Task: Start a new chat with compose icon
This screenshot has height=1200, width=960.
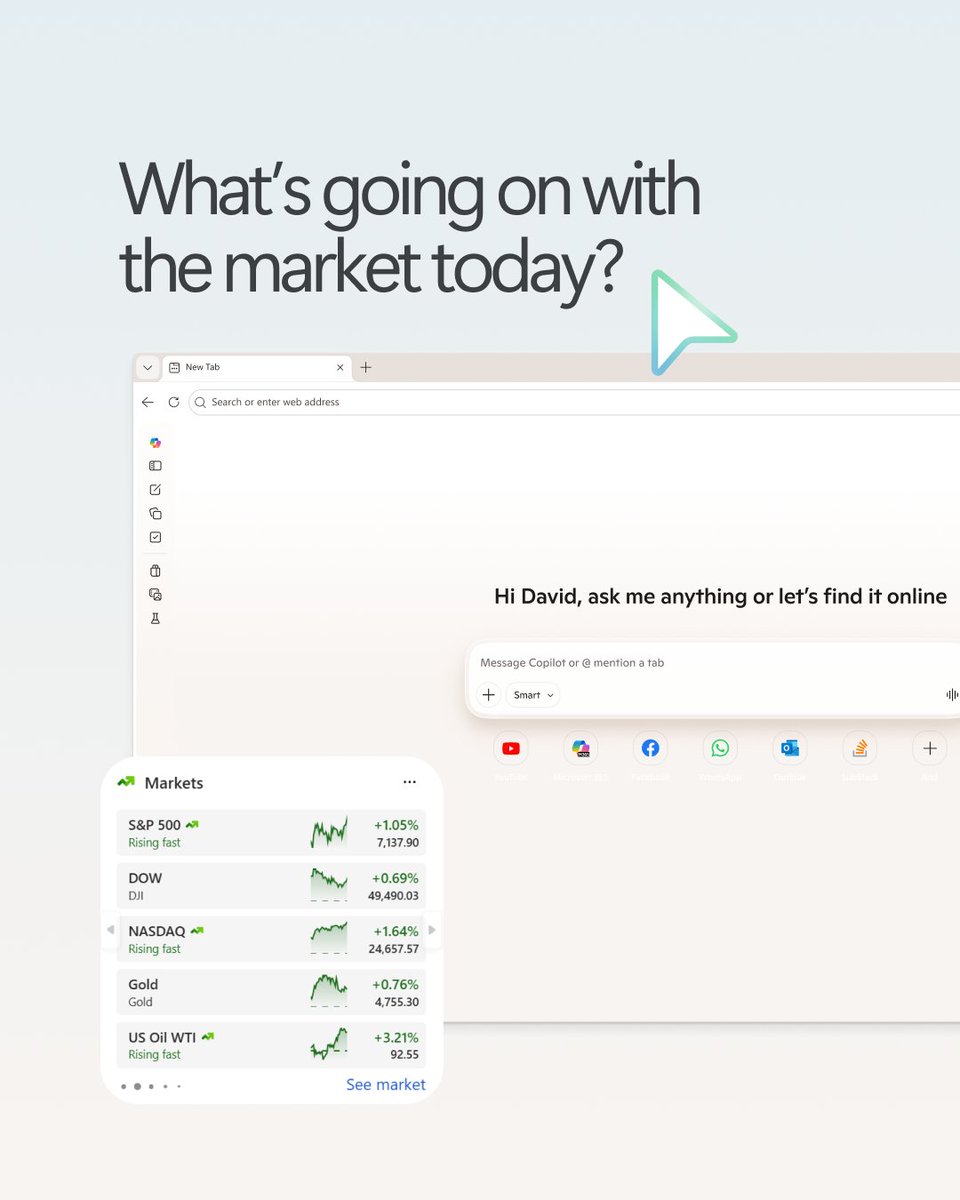Action: click(x=155, y=490)
